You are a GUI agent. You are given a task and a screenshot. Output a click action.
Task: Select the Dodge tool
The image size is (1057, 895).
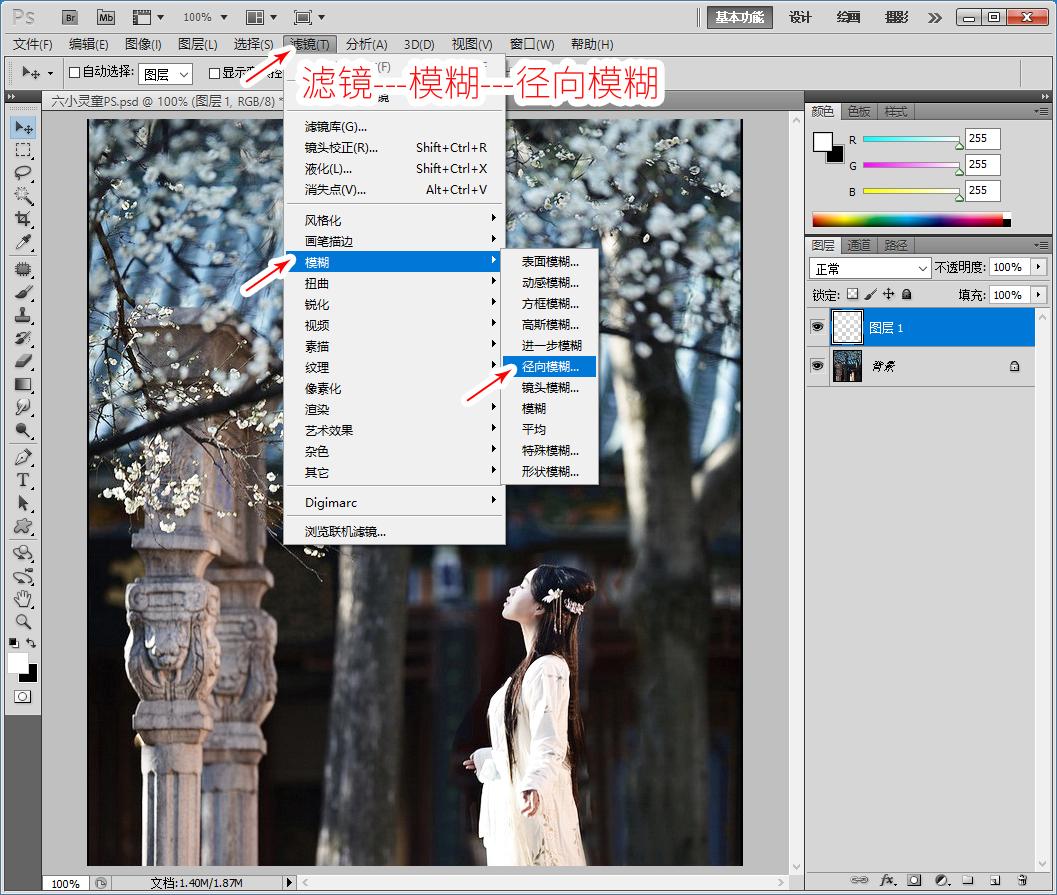(x=24, y=429)
